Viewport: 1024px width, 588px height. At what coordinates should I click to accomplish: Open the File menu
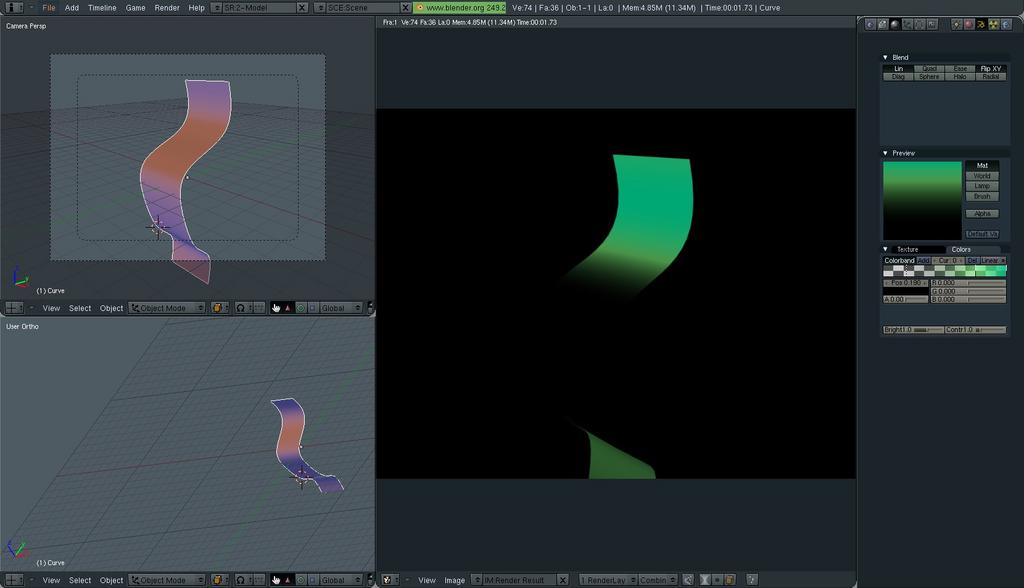[49, 8]
